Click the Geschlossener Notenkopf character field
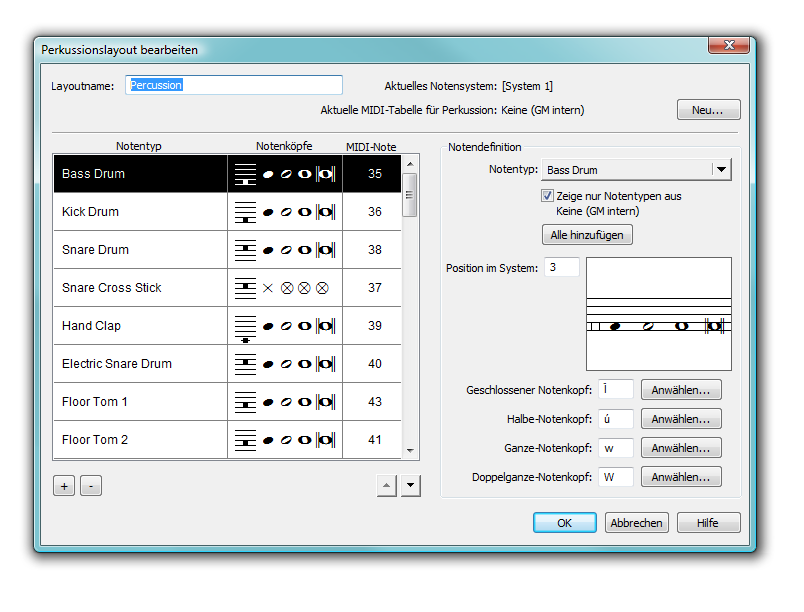 pyautogui.click(x=616, y=390)
